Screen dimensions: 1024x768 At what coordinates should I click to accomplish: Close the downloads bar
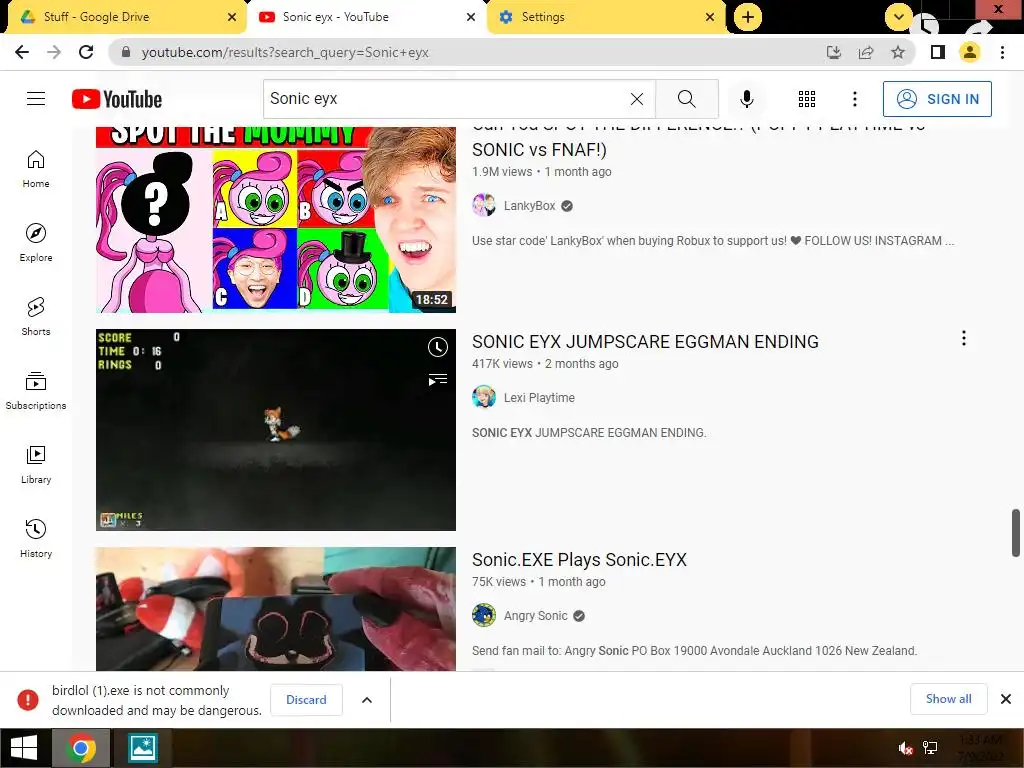pyautogui.click(x=1006, y=699)
